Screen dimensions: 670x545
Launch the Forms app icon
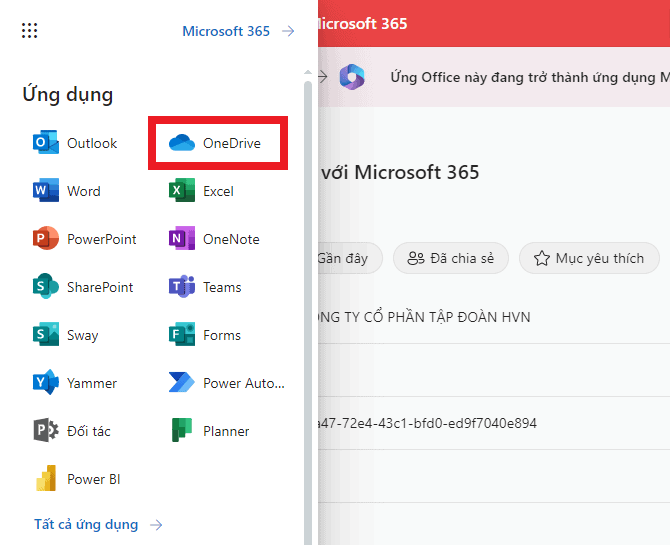pos(182,334)
